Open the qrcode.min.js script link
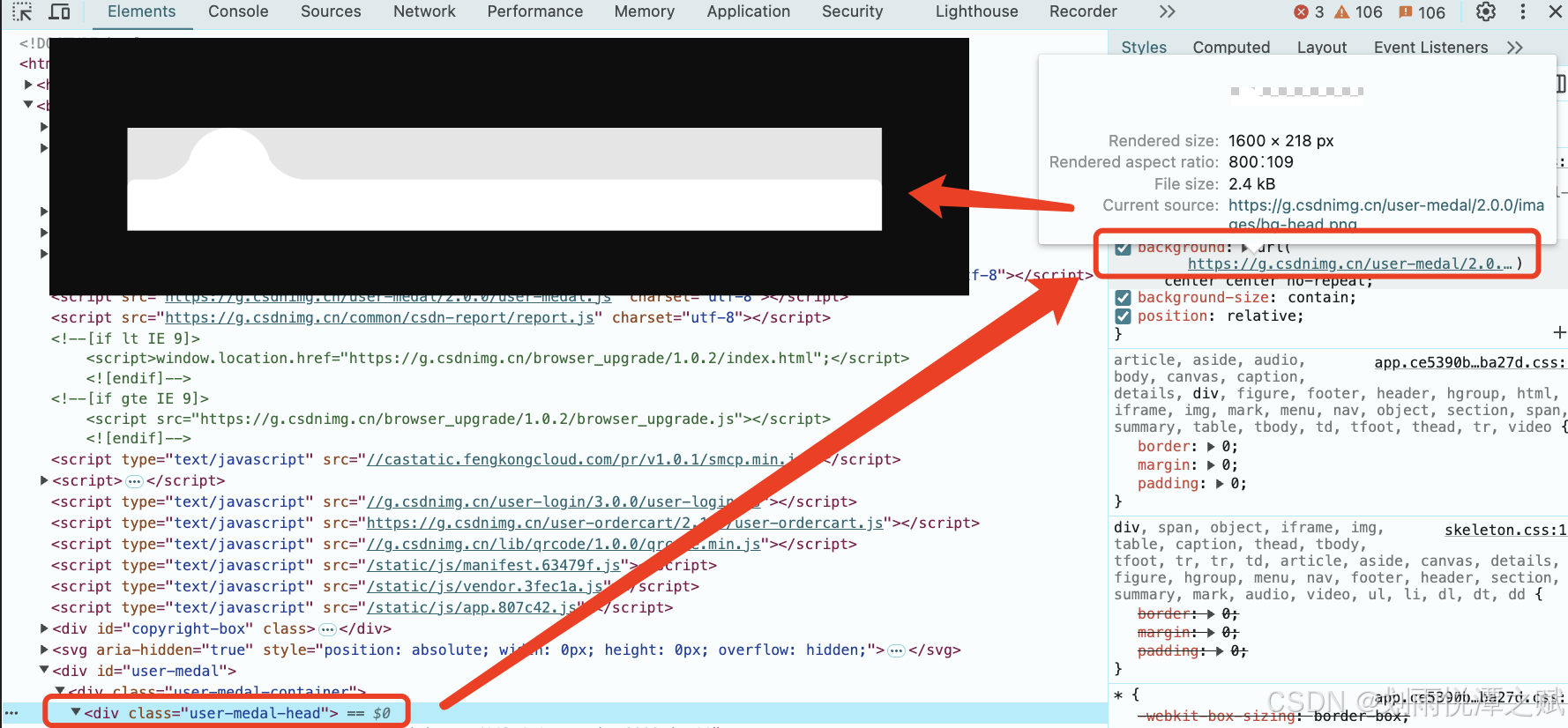Viewport: 1568px width, 728px height. pos(564,544)
